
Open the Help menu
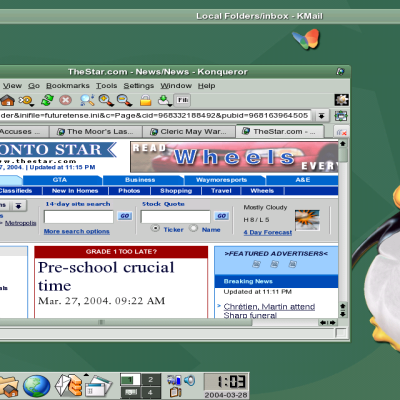(x=206, y=86)
